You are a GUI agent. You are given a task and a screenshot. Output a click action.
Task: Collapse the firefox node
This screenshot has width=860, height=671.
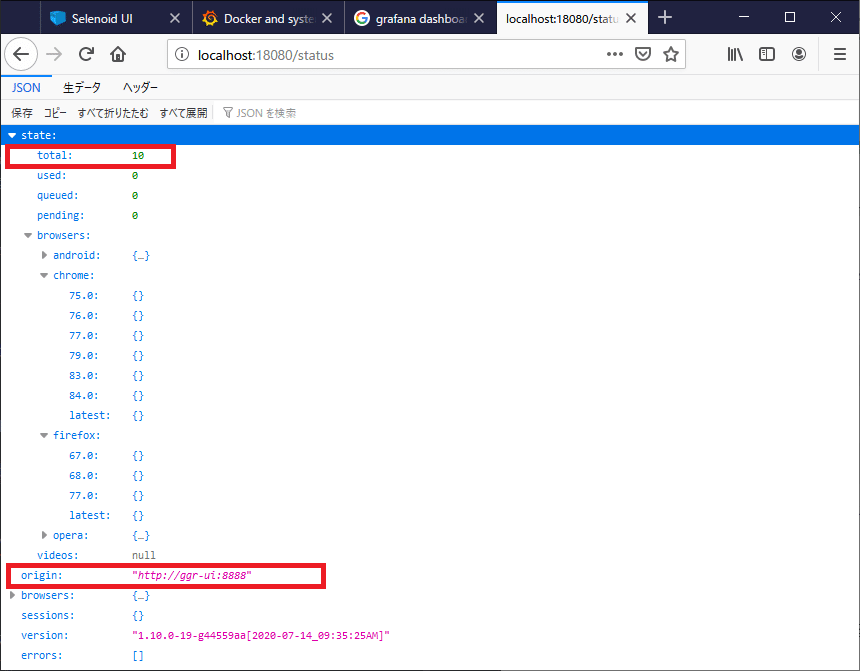click(44, 435)
